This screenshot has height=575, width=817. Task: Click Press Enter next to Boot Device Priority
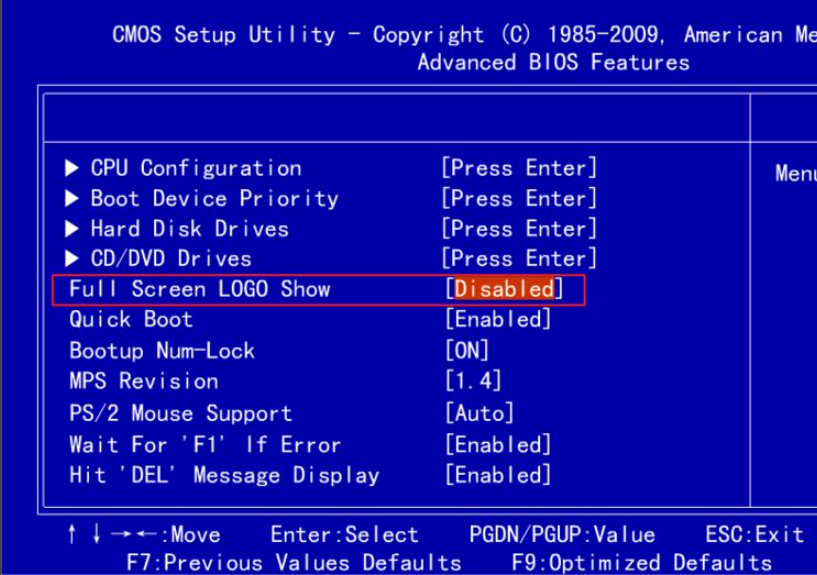pos(519,198)
